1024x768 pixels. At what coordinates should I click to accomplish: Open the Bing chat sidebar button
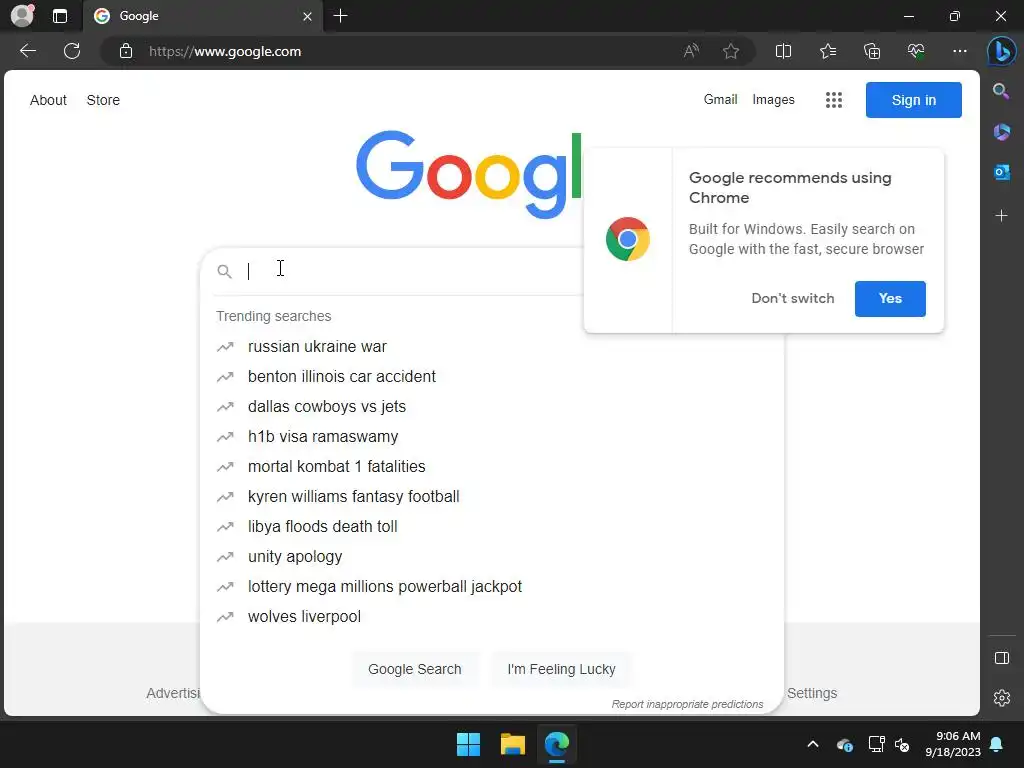1001,52
